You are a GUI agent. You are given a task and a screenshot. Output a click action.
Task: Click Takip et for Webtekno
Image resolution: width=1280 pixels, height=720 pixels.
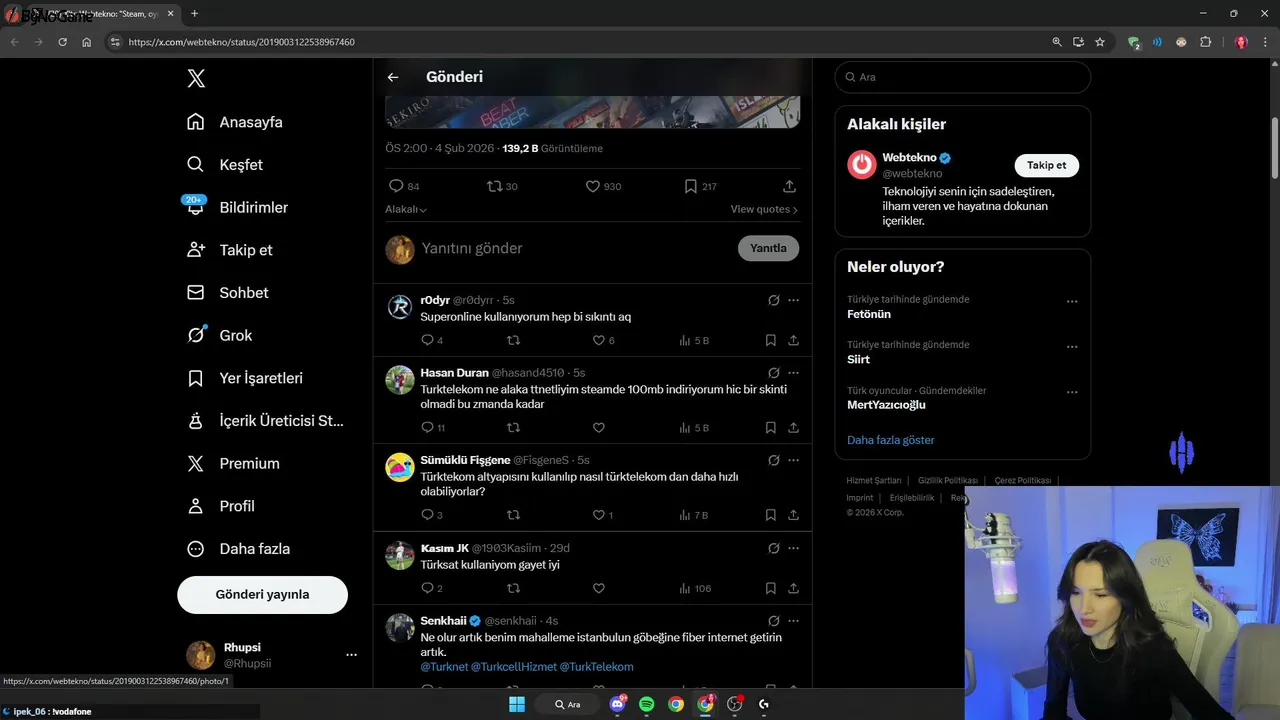pyautogui.click(x=1046, y=165)
